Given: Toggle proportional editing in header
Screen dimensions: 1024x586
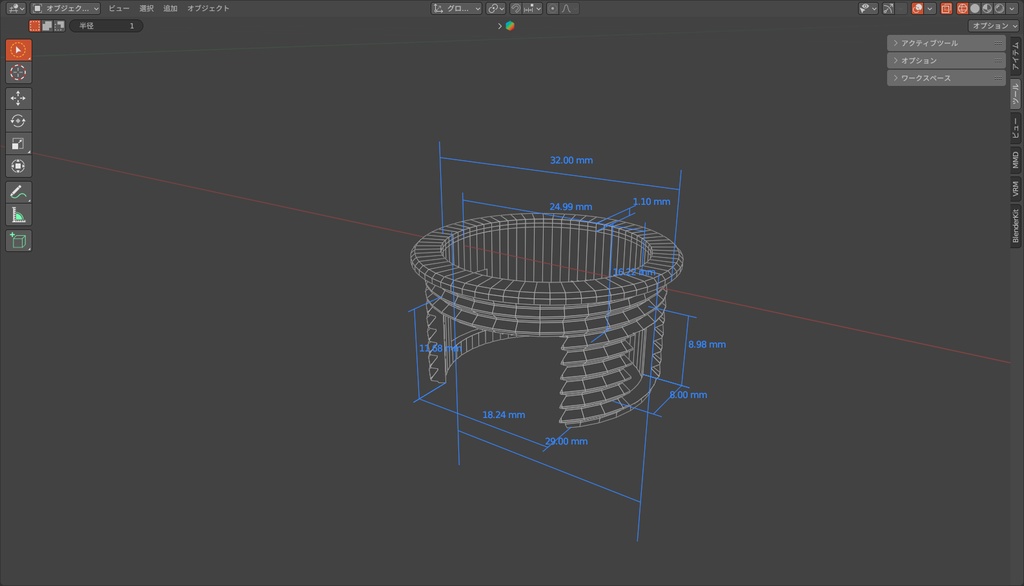Looking at the screenshot, I should 553,8.
